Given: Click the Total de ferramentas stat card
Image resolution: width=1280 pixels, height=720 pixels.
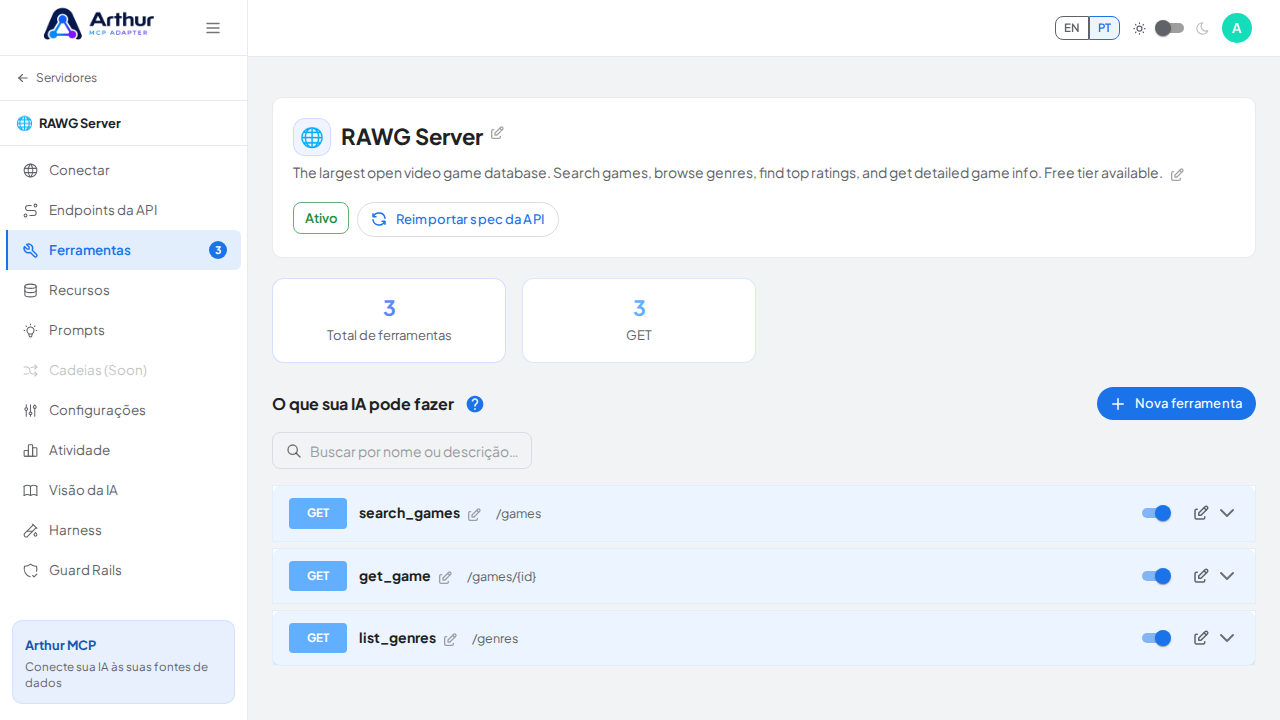Looking at the screenshot, I should pos(389,320).
